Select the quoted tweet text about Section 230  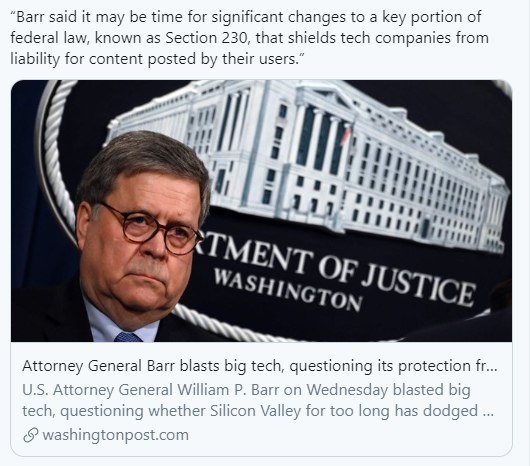[x=249, y=38]
